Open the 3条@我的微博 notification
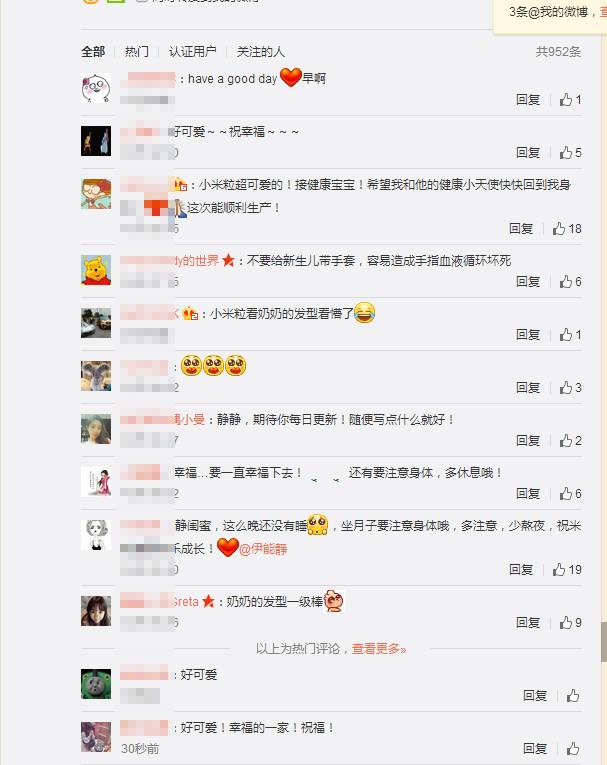607x765 pixels. (x=550, y=12)
